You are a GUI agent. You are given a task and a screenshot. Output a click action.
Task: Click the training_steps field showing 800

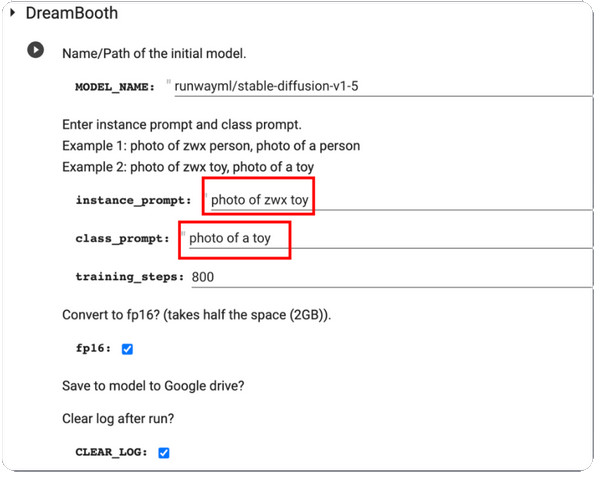[x=392, y=277]
